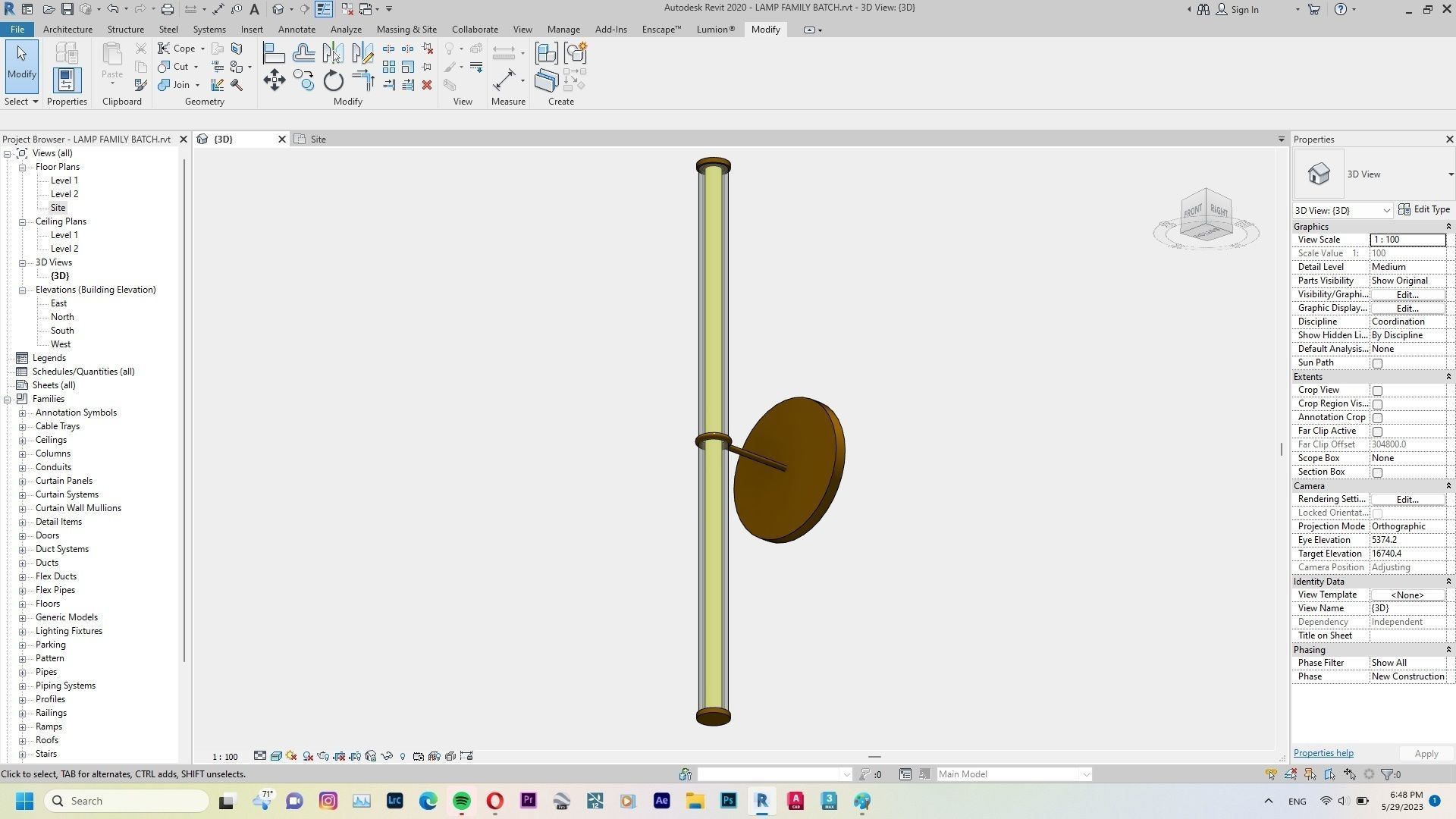Image resolution: width=1456 pixels, height=819 pixels.
Task: Open Spotify from the Windows taskbar
Action: (x=461, y=801)
